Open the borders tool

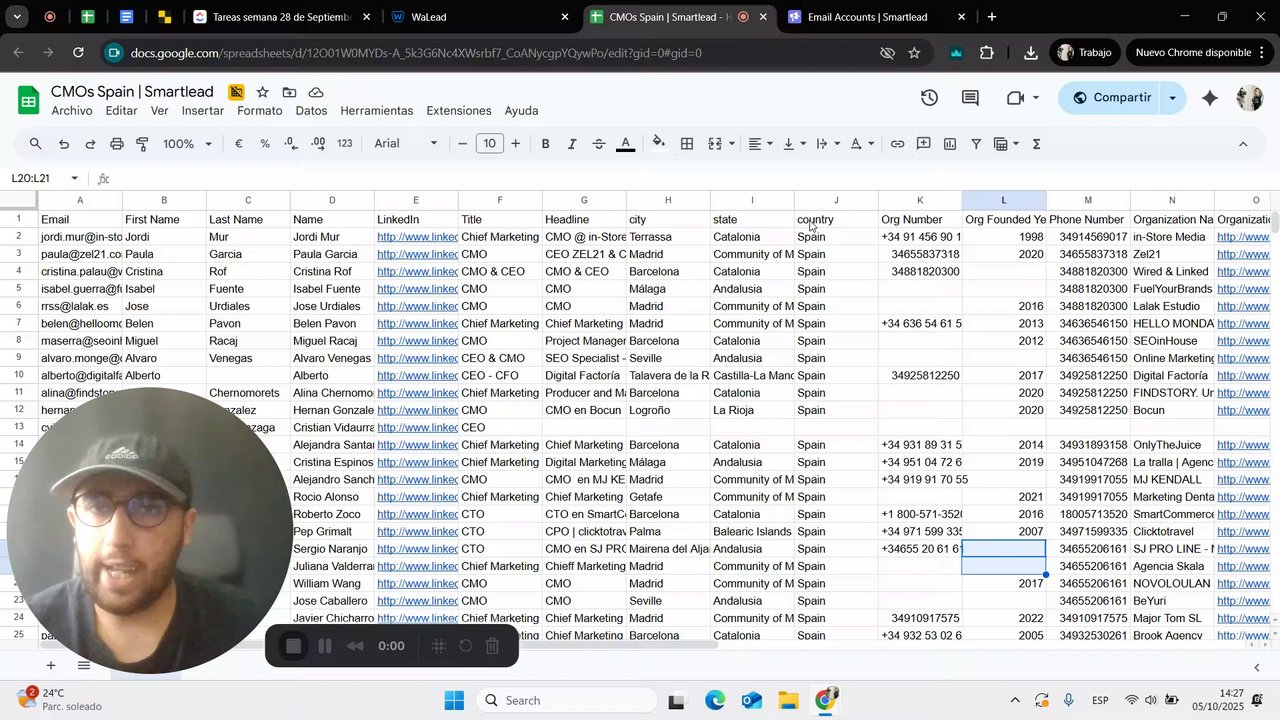687,144
